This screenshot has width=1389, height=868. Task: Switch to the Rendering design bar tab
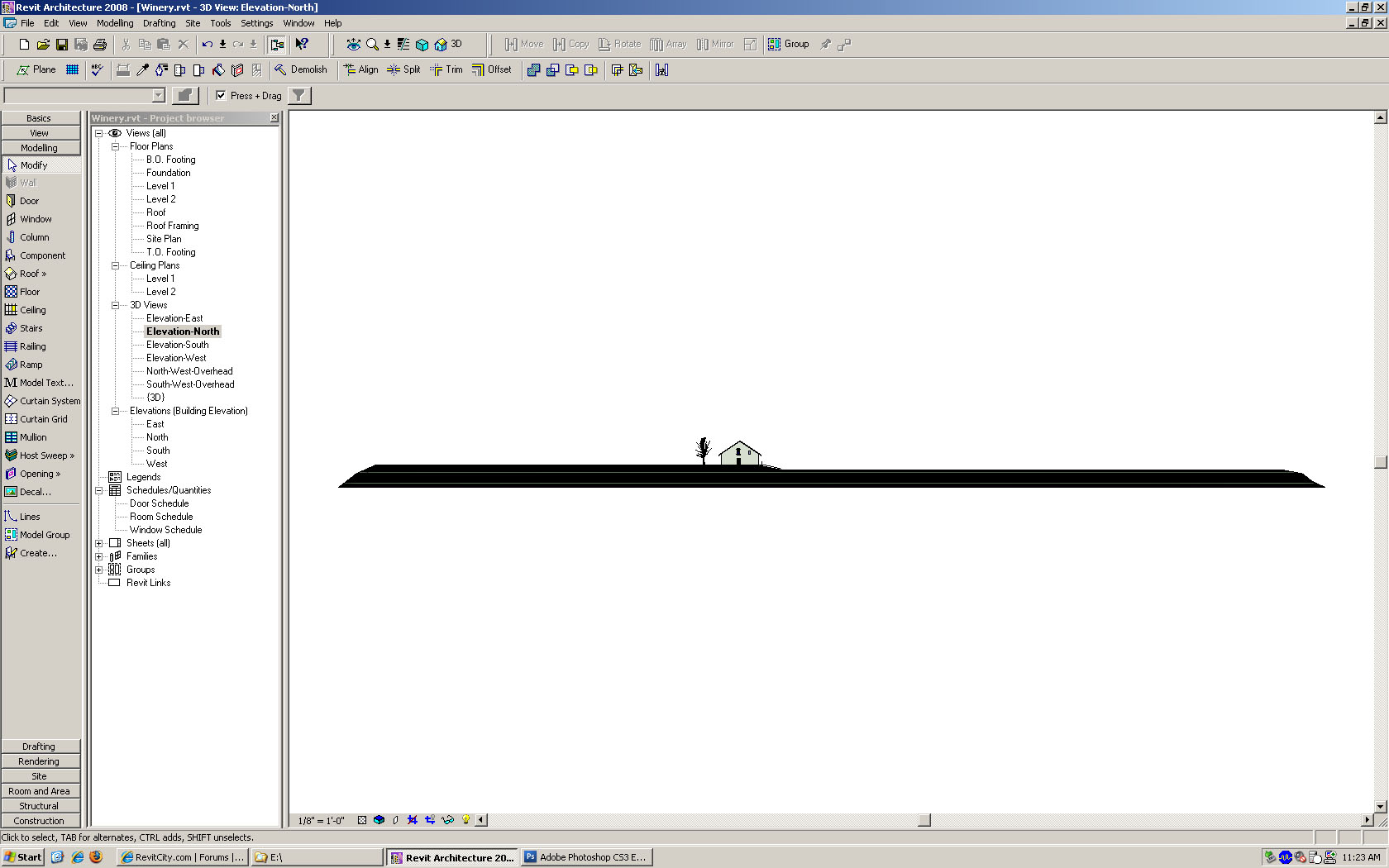39,761
